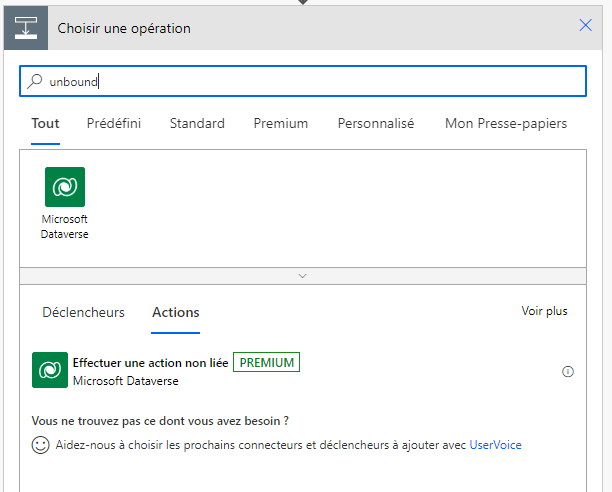Switch to the Prédéfini tab

[x=114, y=124]
